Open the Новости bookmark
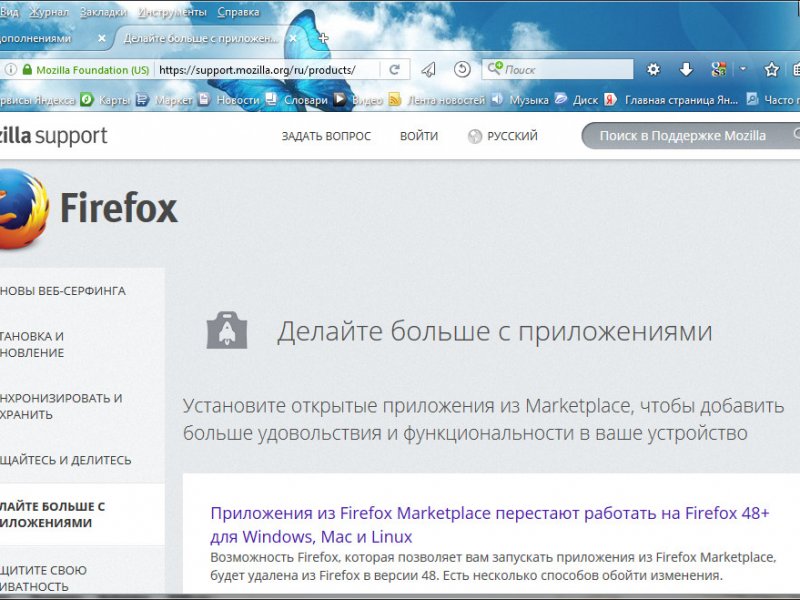Viewport: 800px width, 600px height. (230, 99)
